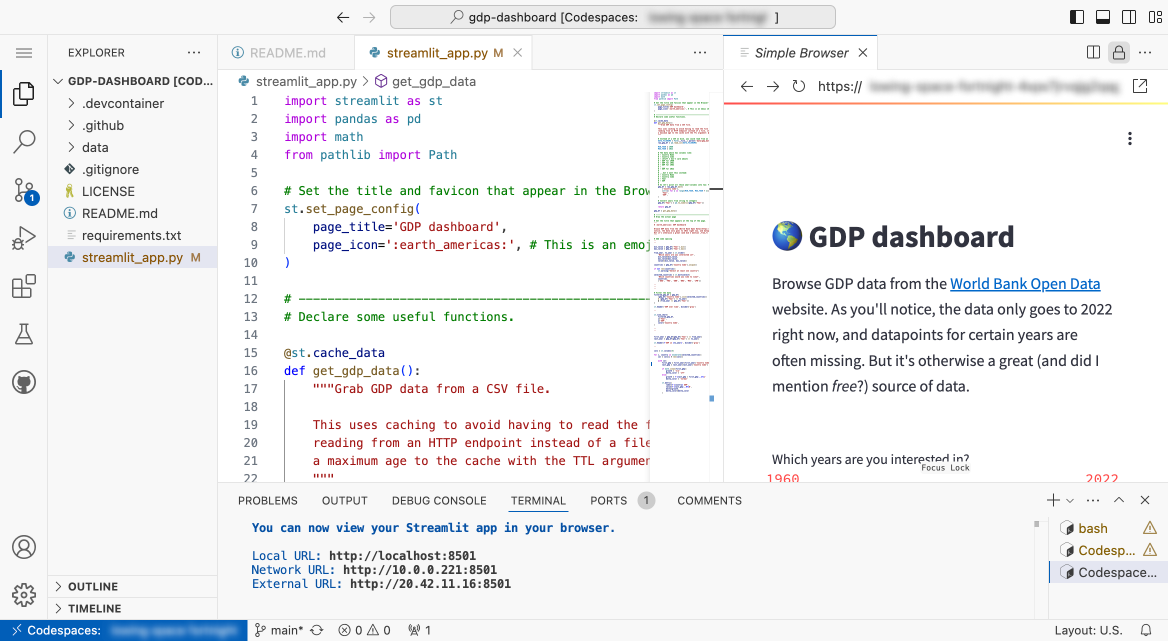Open the Testing view
This screenshot has width=1168, height=641.
(x=24, y=333)
